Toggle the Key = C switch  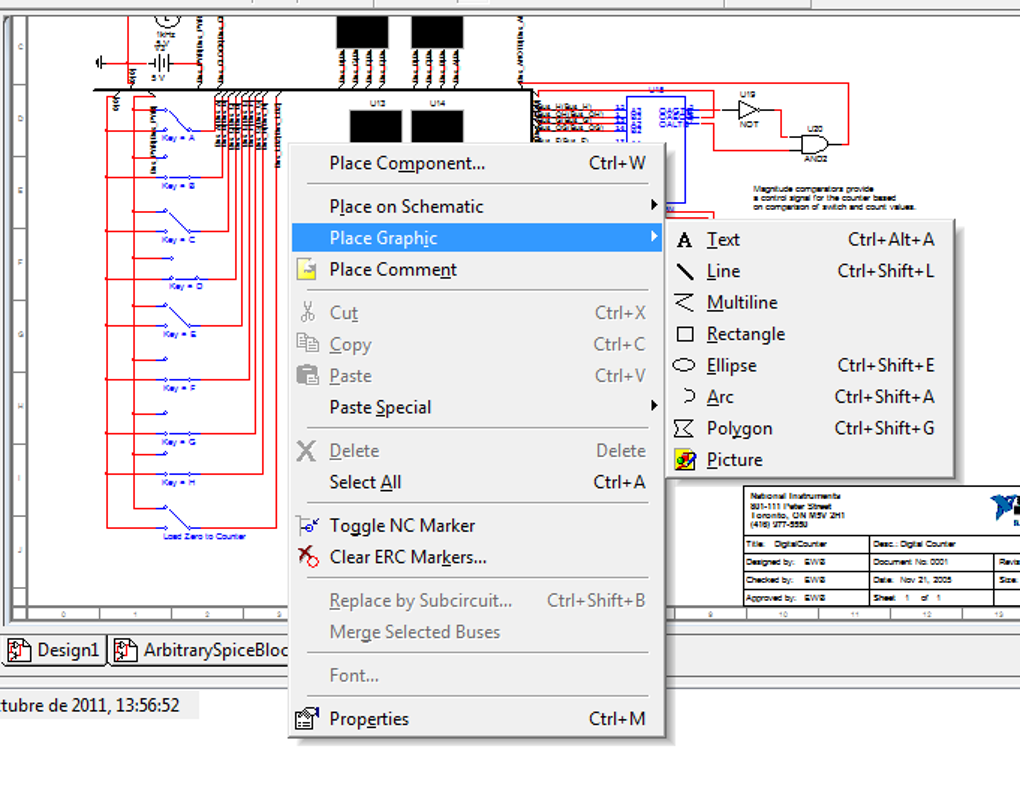click(178, 221)
